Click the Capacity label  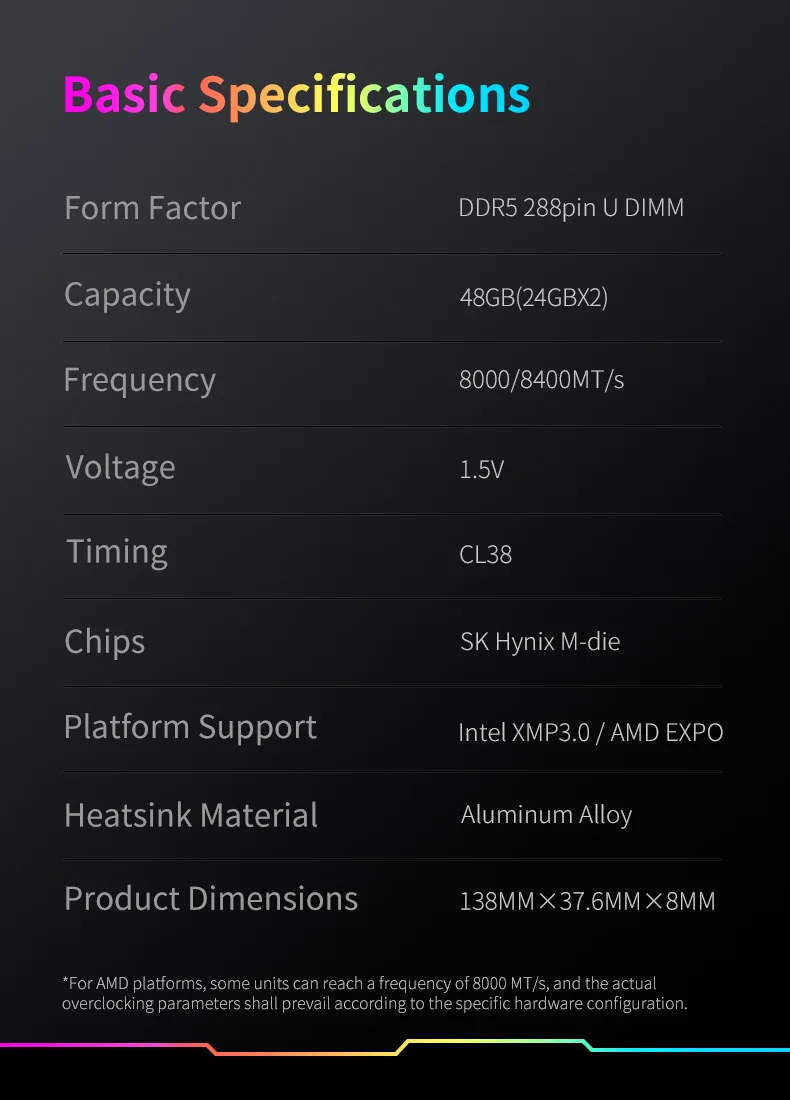point(127,295)
